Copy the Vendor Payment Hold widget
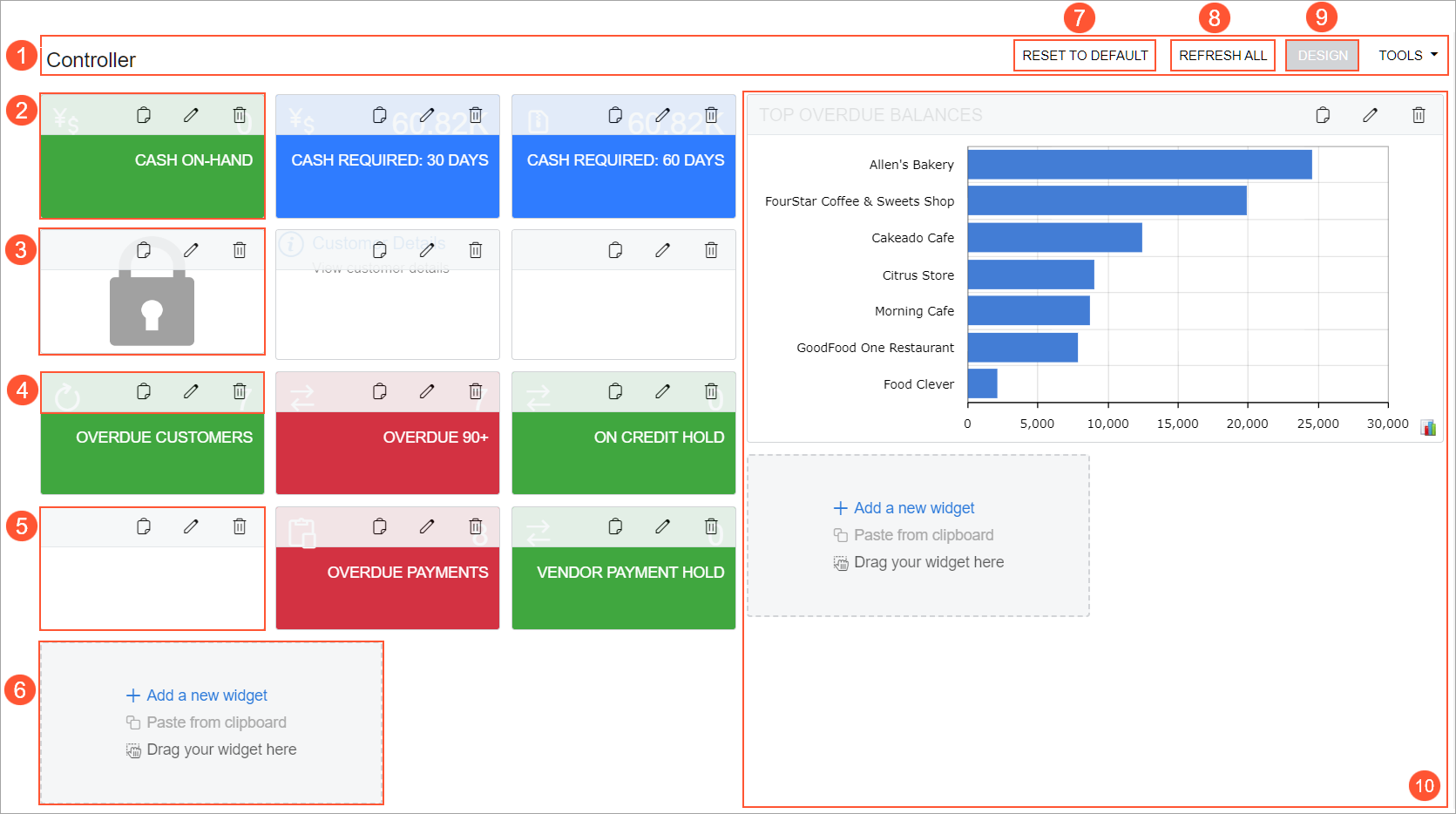The width and height of the screenshot is (1456, 814). pos(615,526)
